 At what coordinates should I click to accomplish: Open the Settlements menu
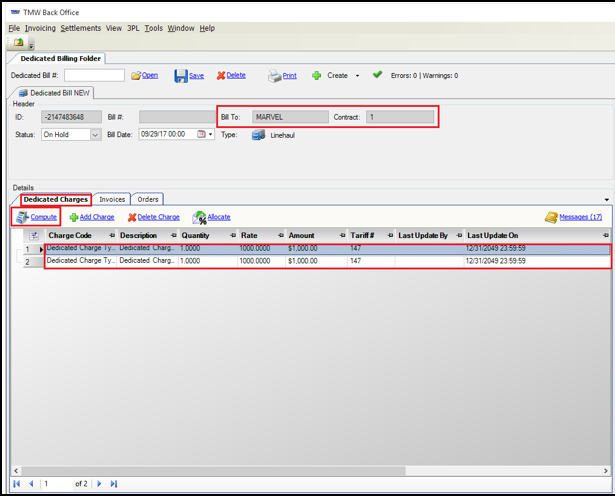[x=80, y=28]
